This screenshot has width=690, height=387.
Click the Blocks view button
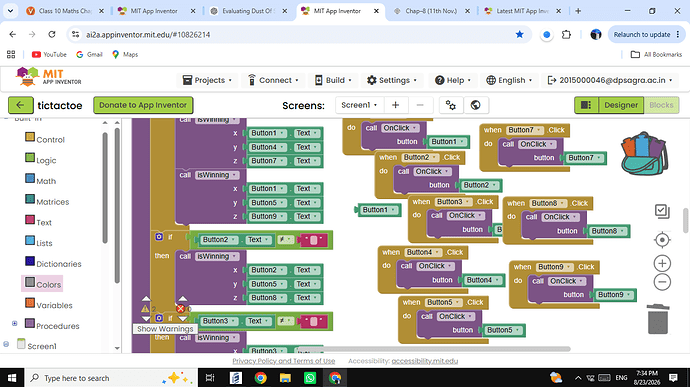pos(661,105)
